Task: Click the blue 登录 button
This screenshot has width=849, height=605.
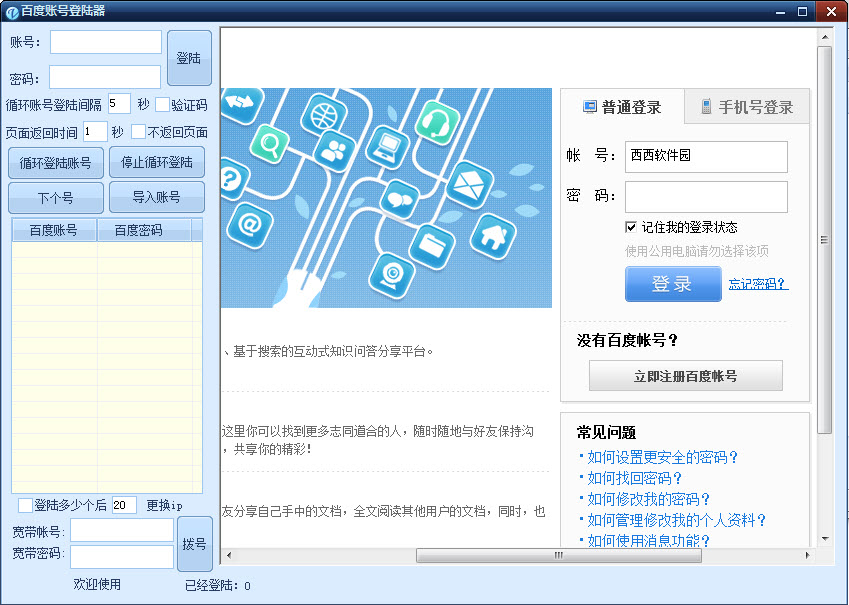Action: pyautogui.click(x=673, y=284)
